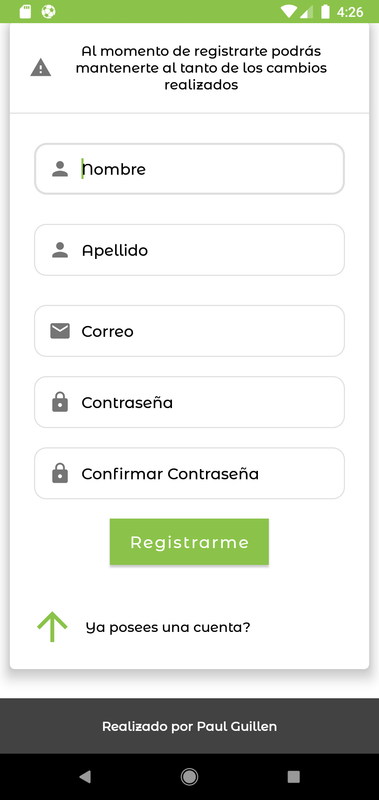This screenshot has height=800, width=379.
Task: Open recent apps with square button
Action: pyautogui.click(x=293, y=777)
